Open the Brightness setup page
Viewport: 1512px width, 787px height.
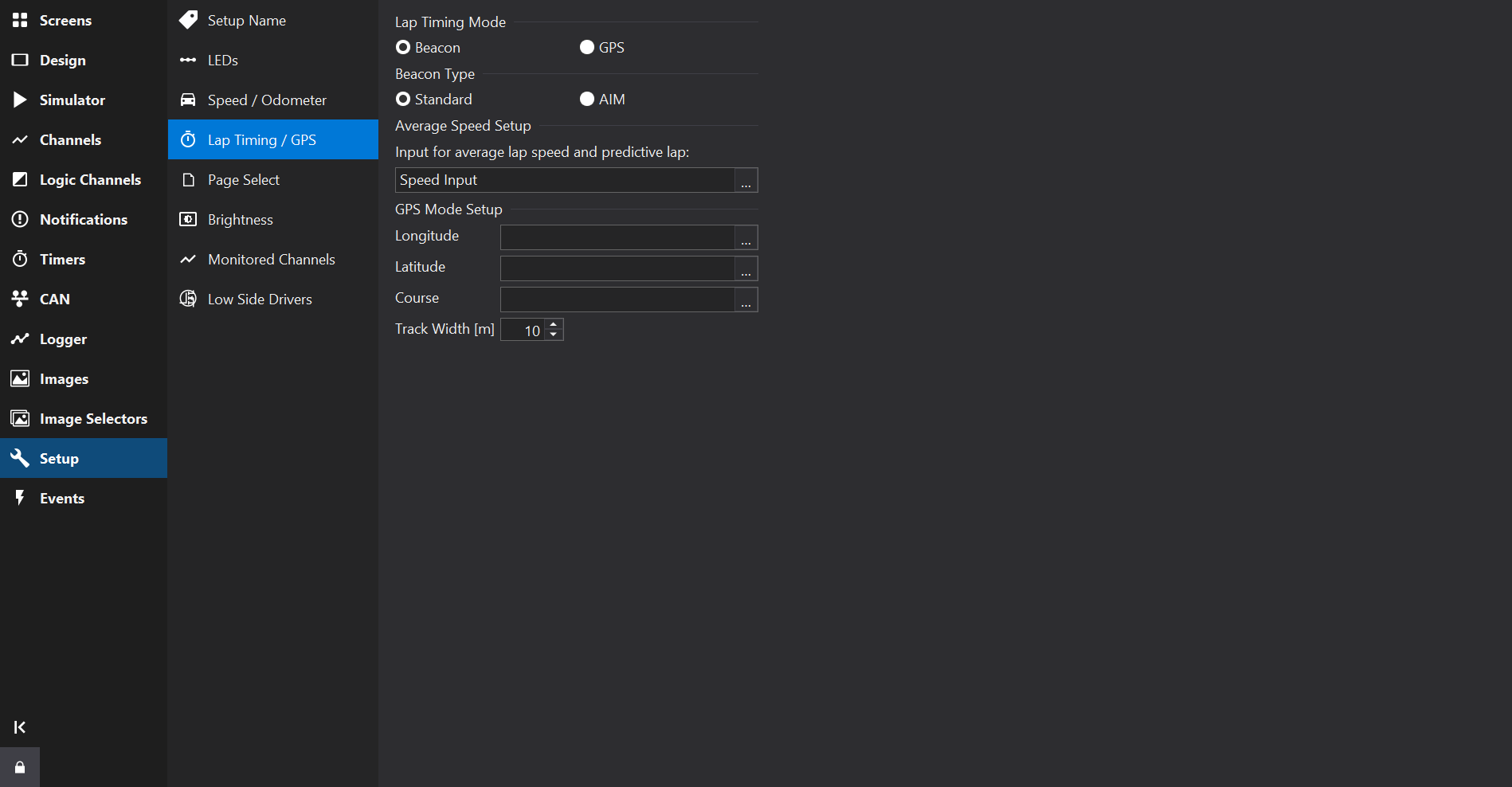pos(240,220)
